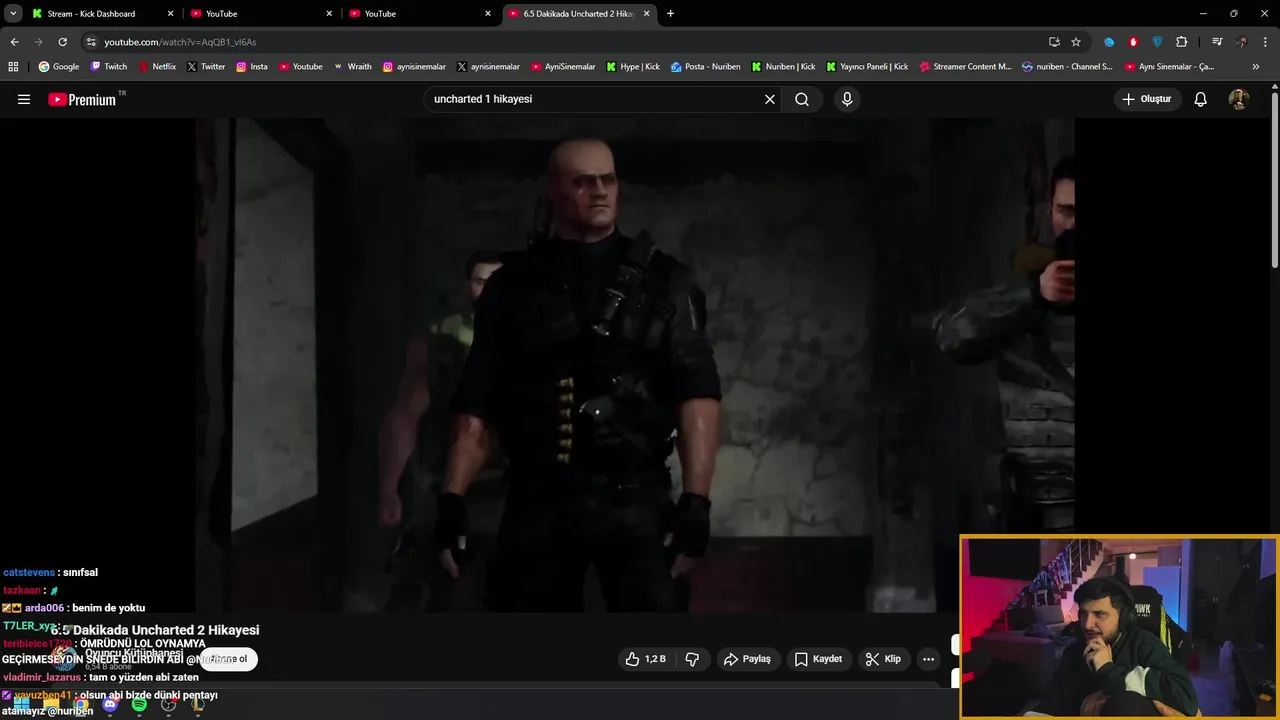Open the media controls playlist icon
This screenshot has height=720, width=1280.
point(1217,42)
